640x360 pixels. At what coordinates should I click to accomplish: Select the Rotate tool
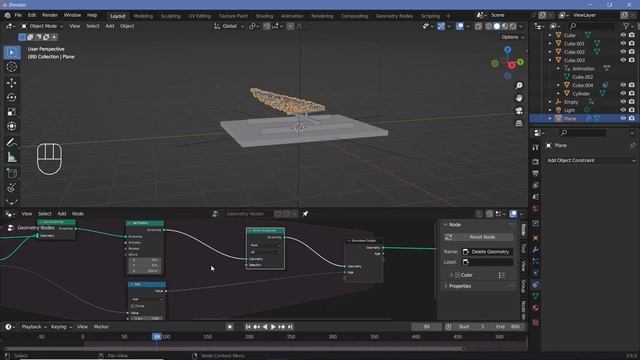pos(12,97)
